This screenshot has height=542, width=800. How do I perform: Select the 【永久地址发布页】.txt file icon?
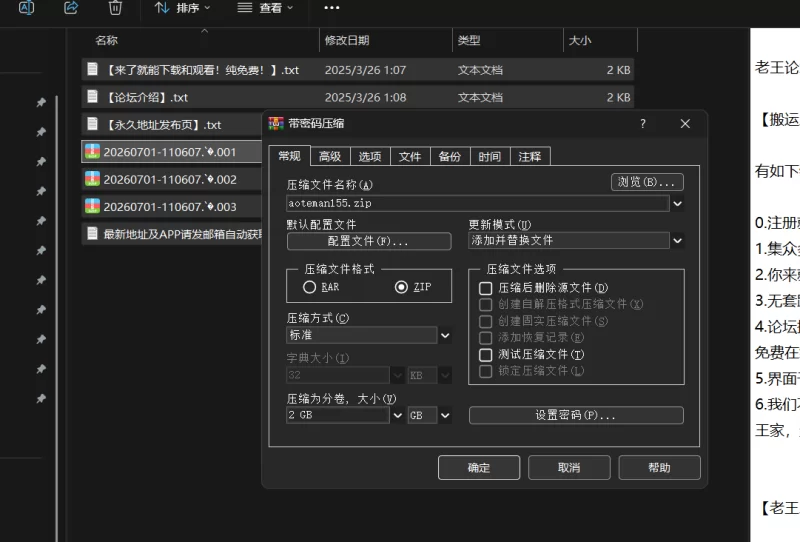92,124
